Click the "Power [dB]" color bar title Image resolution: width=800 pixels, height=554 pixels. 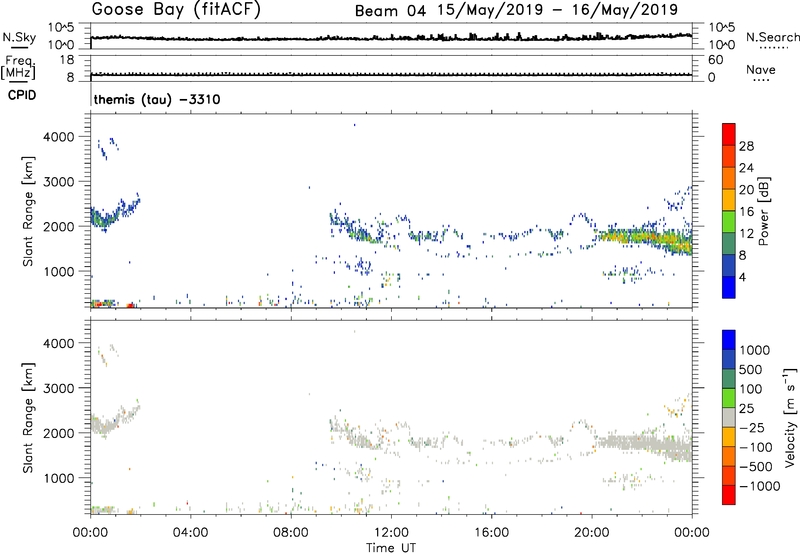pyautogui.click(x=763, y=211)
